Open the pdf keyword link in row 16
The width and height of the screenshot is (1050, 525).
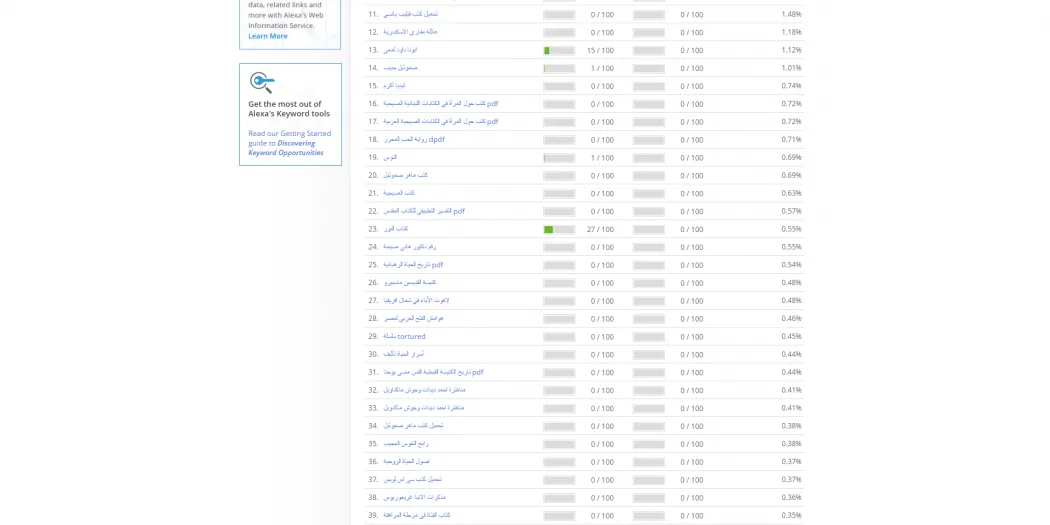[x=440, y=104]
